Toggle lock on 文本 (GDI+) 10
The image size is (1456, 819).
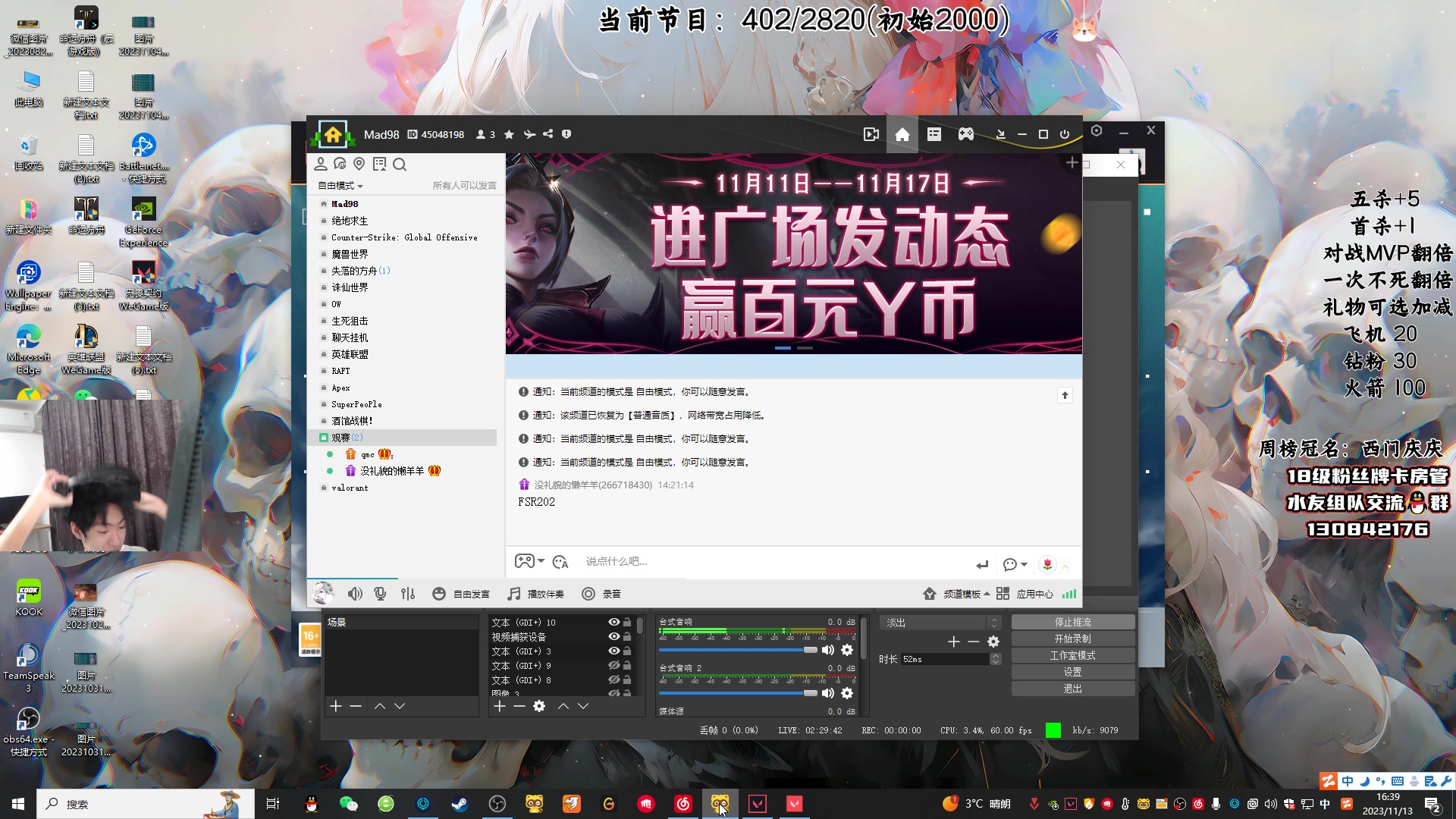[627, 622]
